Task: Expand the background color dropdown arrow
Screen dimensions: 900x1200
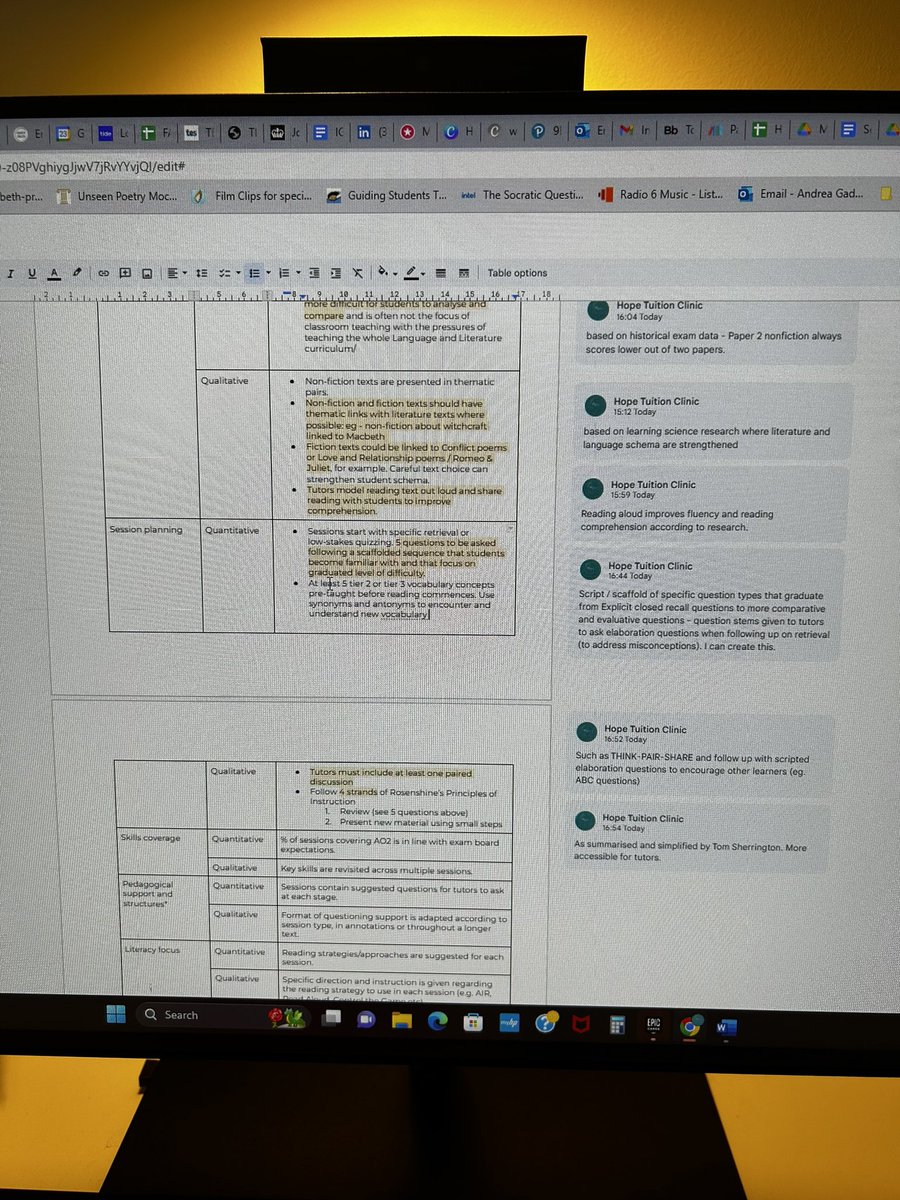Action: [x=395, y=274]
